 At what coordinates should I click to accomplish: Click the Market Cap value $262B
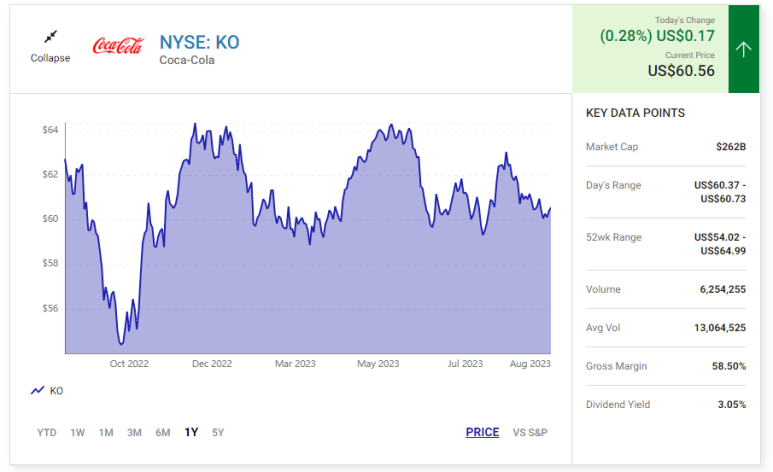[731, 146]
